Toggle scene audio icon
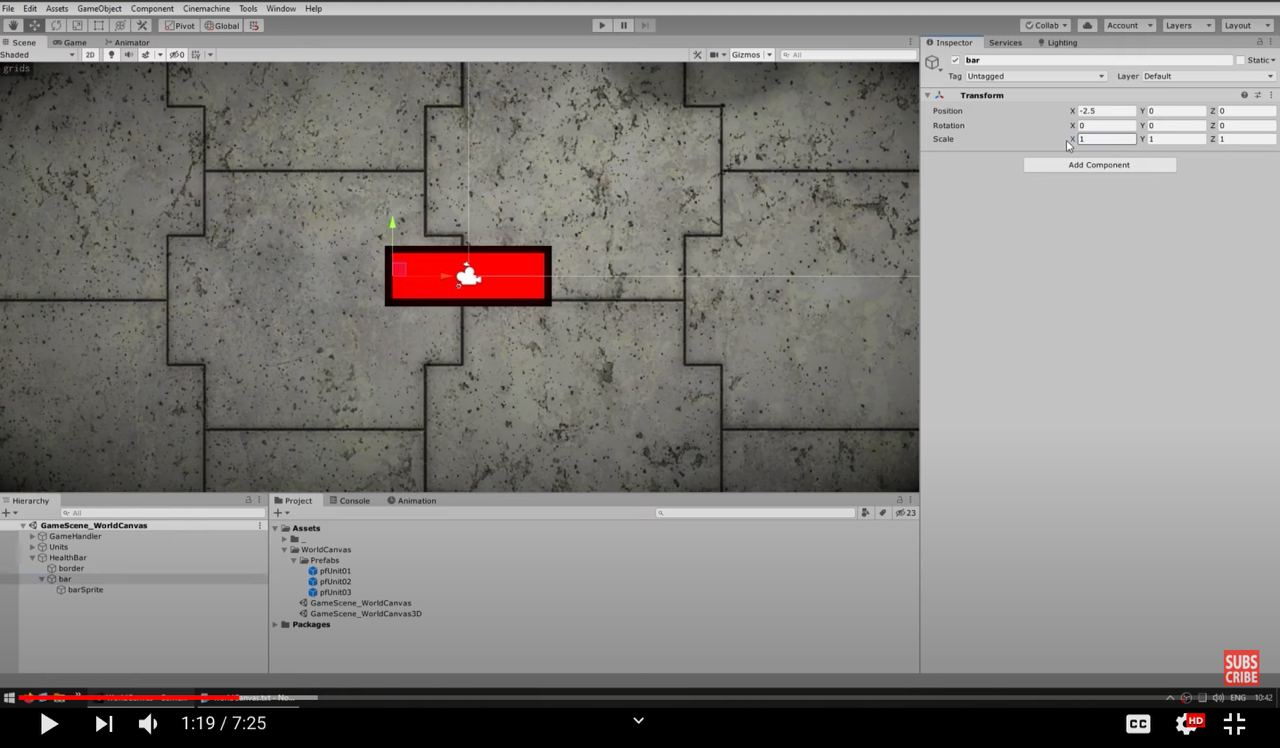Screen dimensions: 1280x748 128,55
